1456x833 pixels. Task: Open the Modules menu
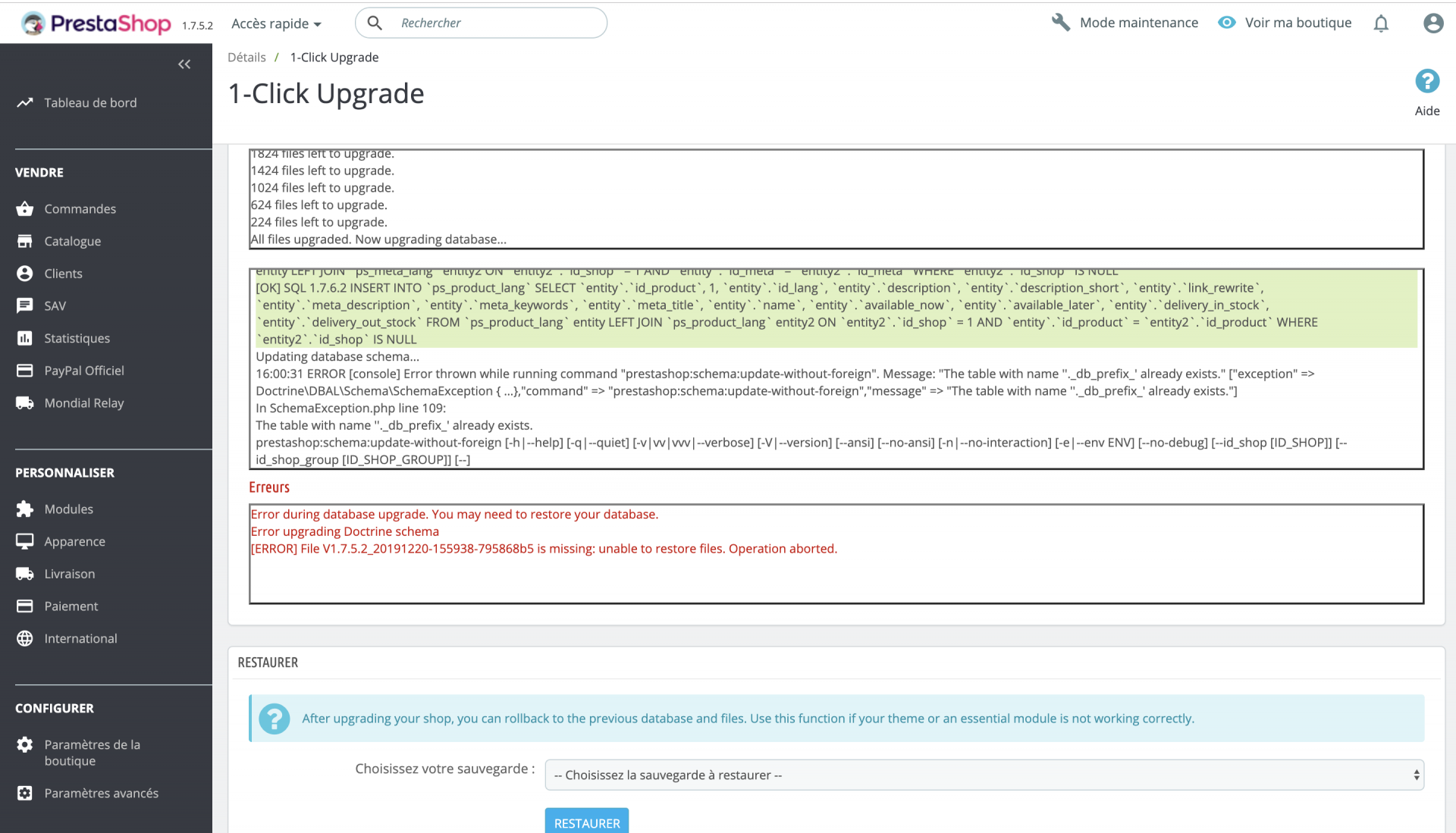pyautogui.click(x=68, y=509)
